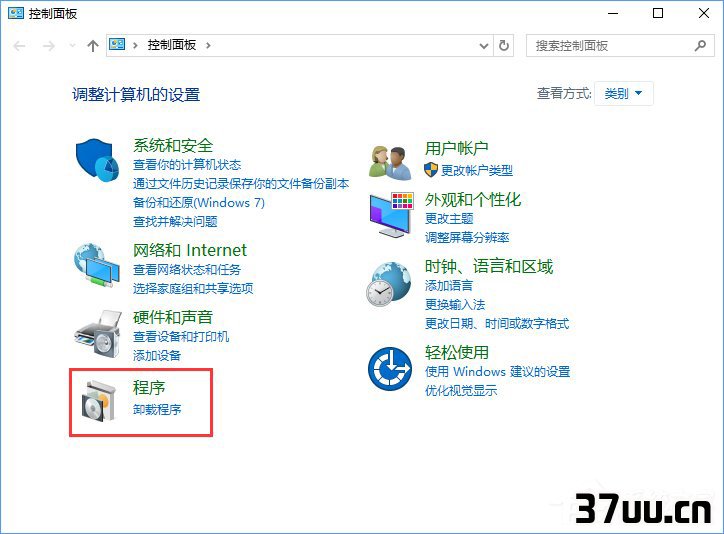
Task: Click 选择家庭组和共享选项 link
Action: (193, 288)
